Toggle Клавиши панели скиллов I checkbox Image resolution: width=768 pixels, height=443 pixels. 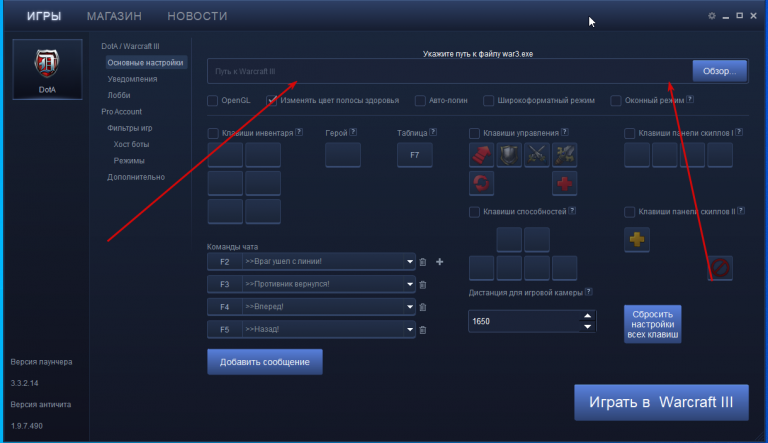coord(630,133)
